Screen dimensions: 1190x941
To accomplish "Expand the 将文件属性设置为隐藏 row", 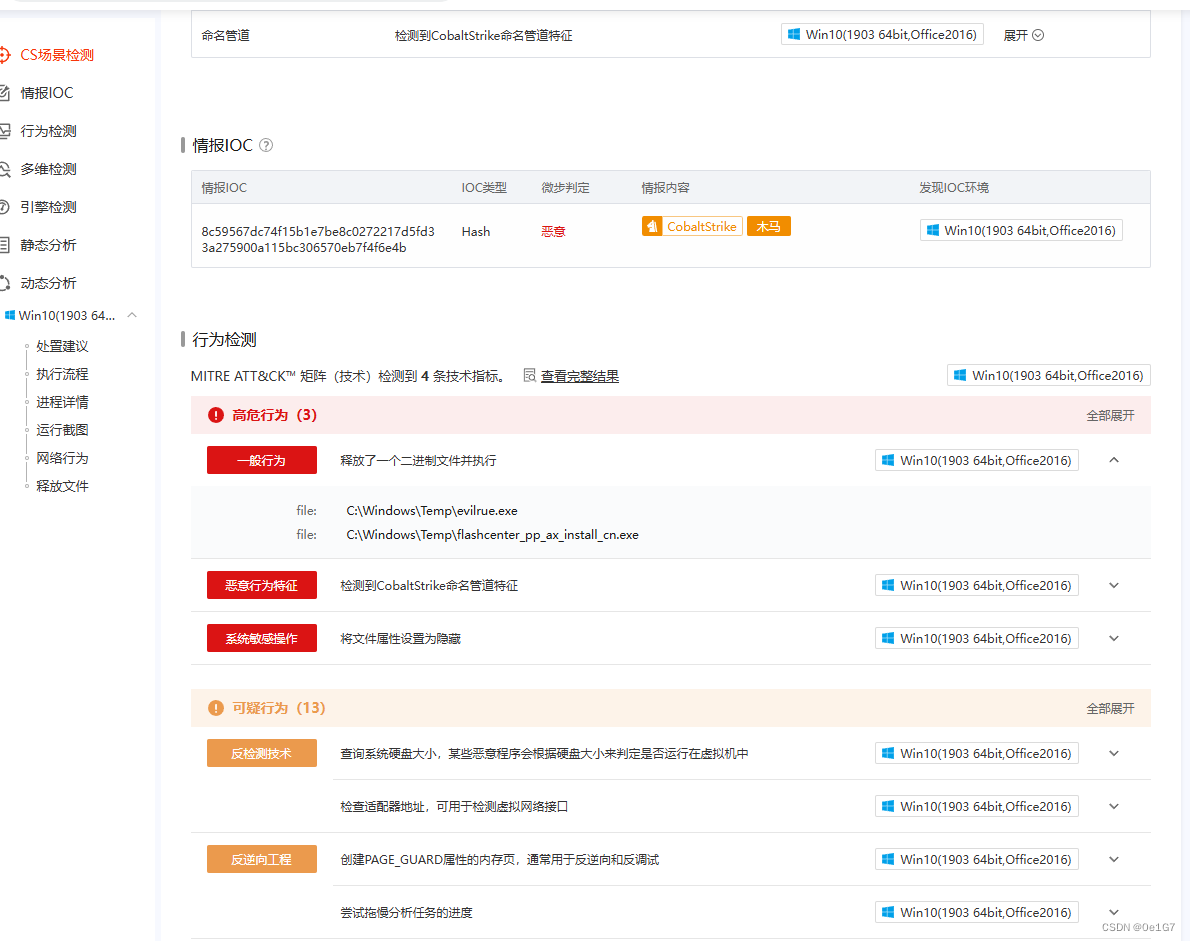I will tap(1113, 638).
